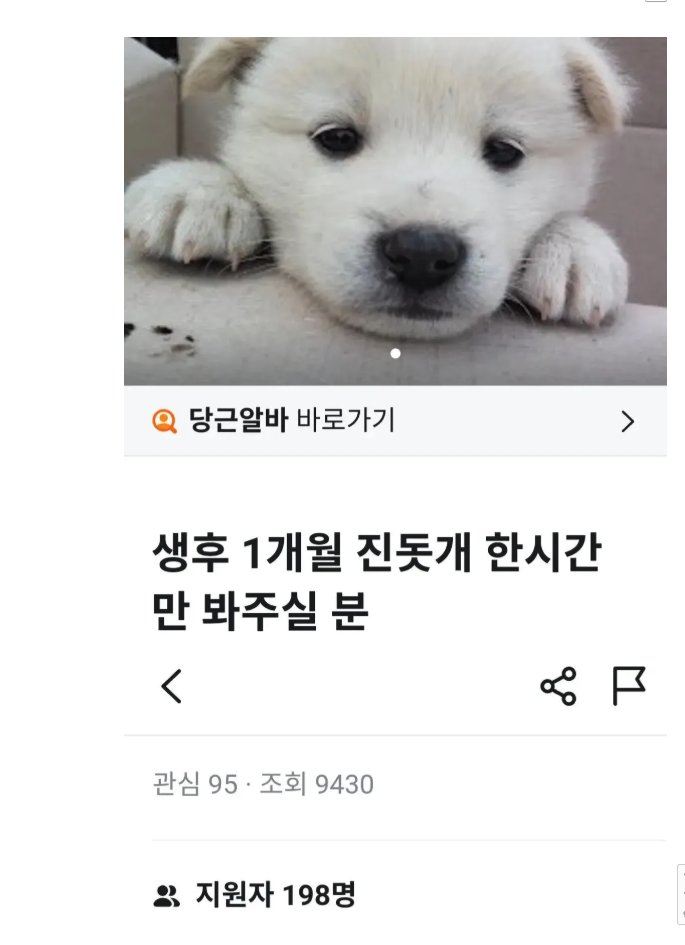The height and width of the screenshot is (945, 685).
Task: Select the white carousel dot indicator
Action: (x=395, y=353)
